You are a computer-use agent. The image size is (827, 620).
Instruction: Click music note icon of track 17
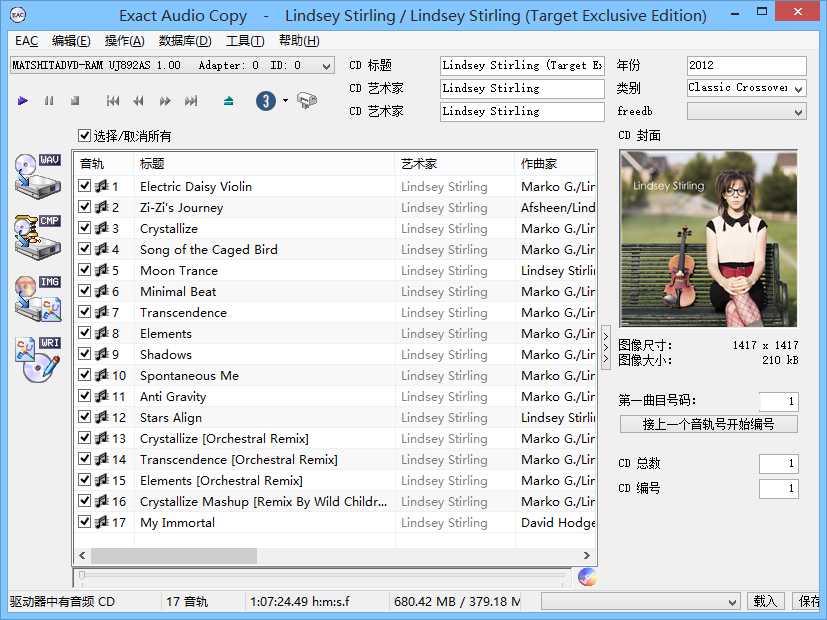point(101,522)
